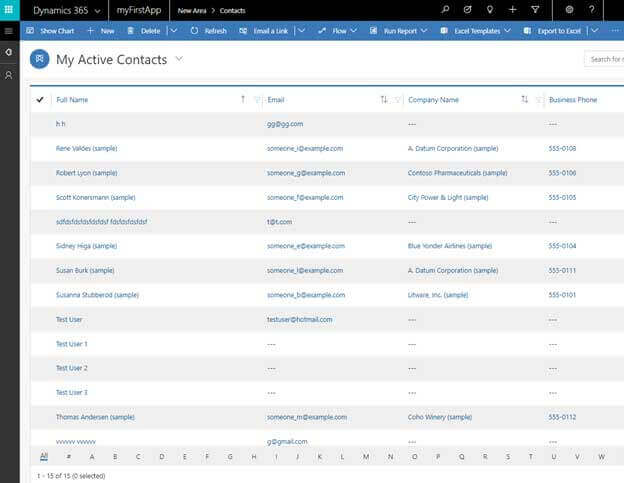
Task: Open the Delete split-button dropdown arrow
Action: click(x=173, y=31)
